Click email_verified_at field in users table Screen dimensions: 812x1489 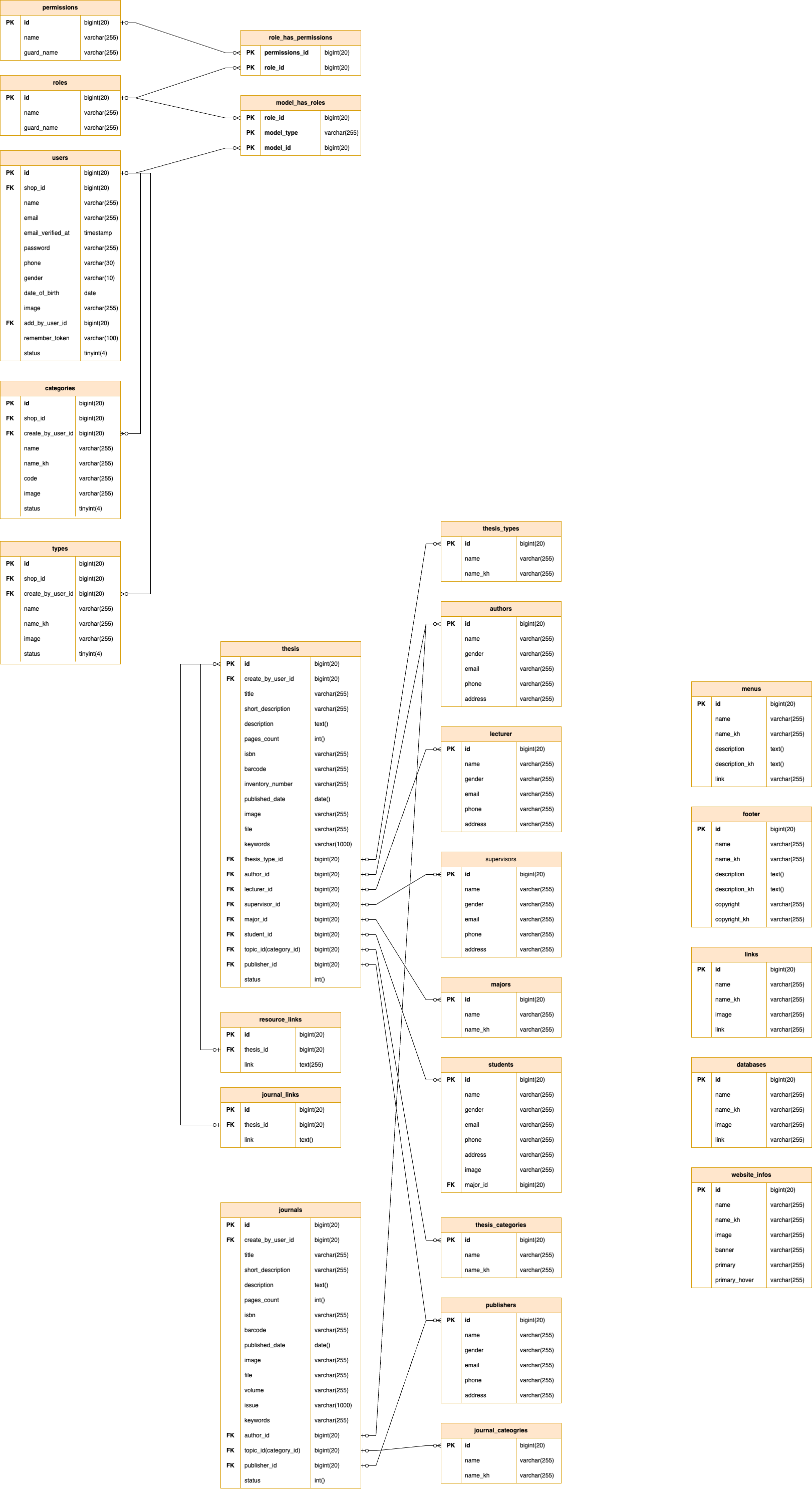click(x=46, y=233)
